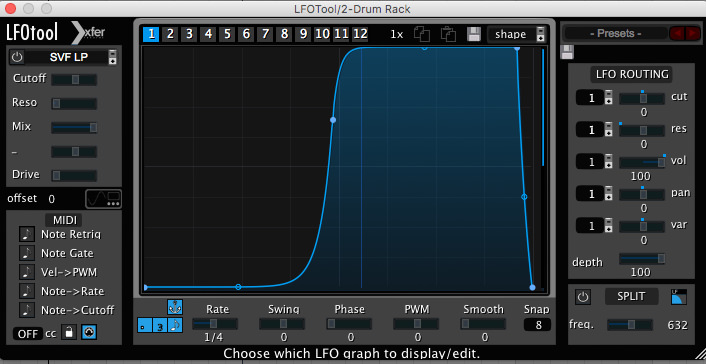Click the preset save floppy icon
This screenshot has width=706, height=364.
pyautogui.click(x=567, y=52)
